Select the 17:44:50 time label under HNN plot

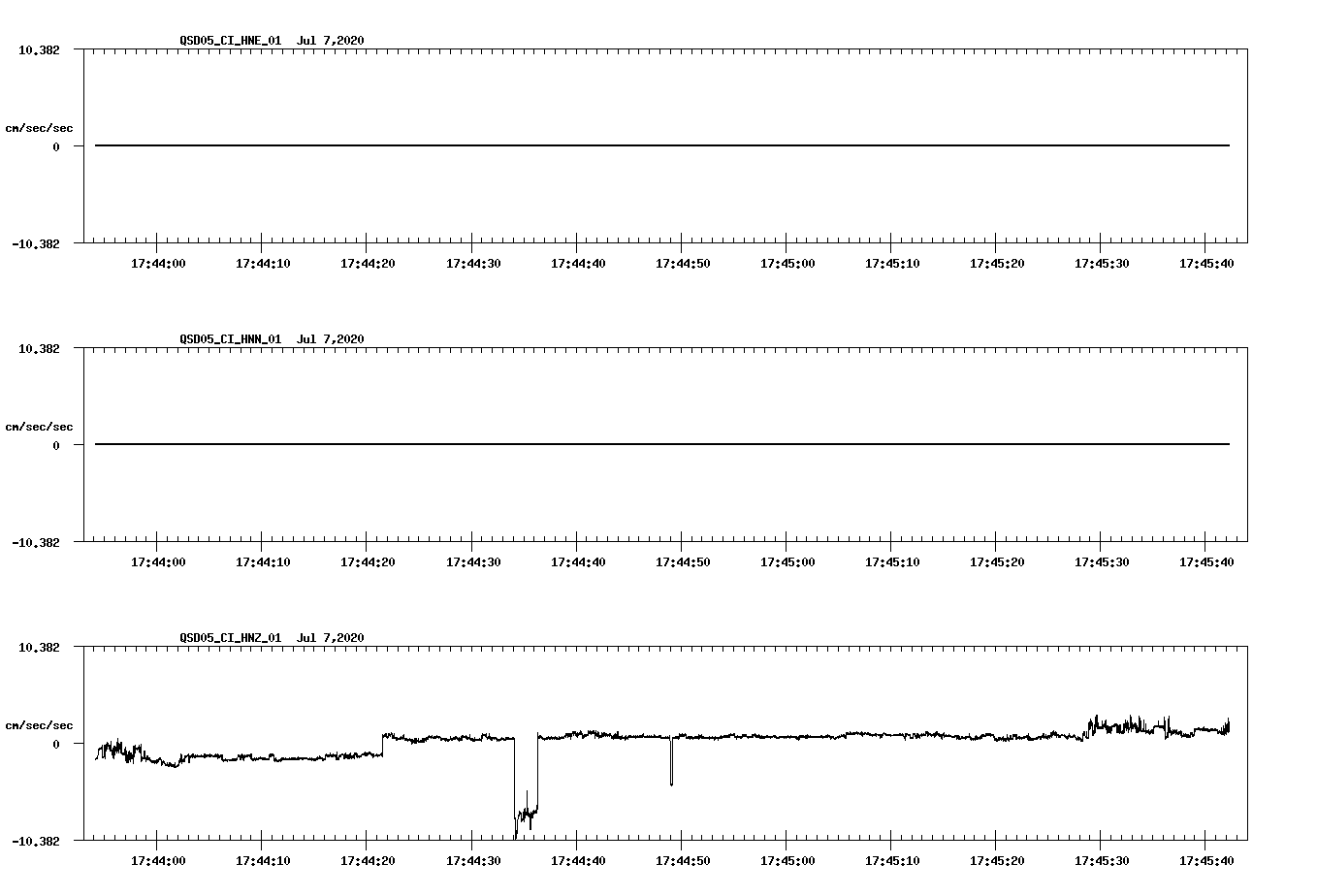[683, 562]
